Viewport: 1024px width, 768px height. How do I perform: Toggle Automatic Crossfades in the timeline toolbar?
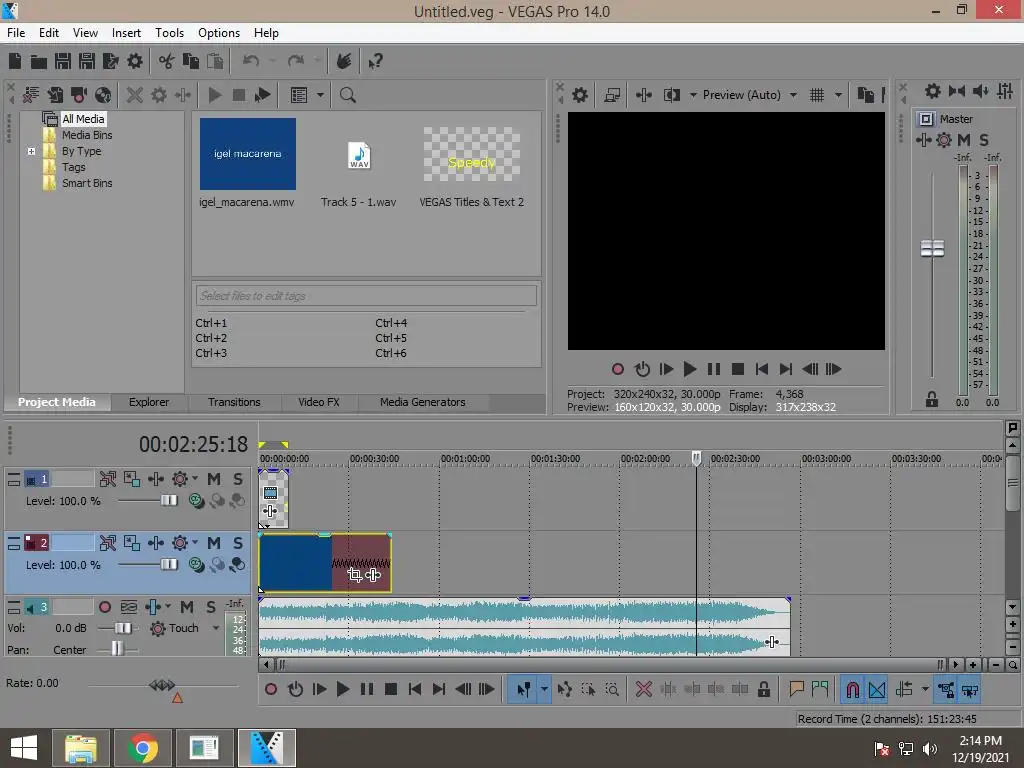[x=877, y=690]
